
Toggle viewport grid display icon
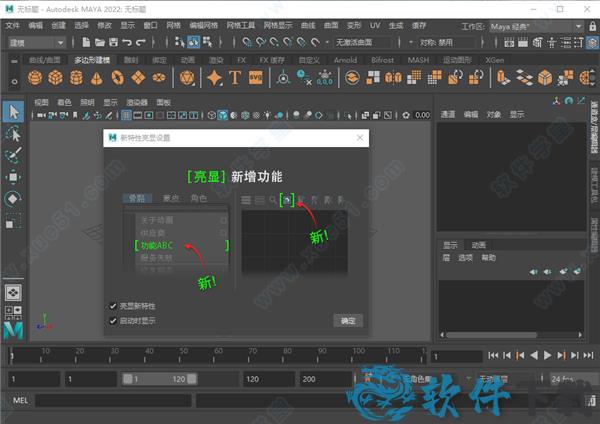coord(126,115)
